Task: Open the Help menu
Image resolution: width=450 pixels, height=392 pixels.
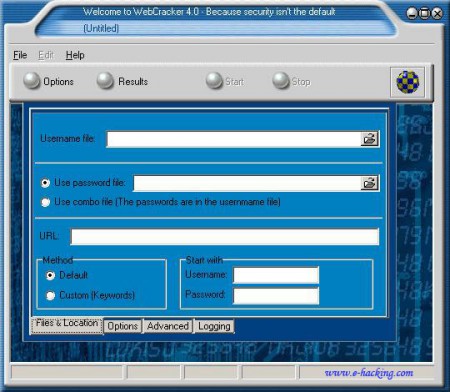Action: point(75,55)
